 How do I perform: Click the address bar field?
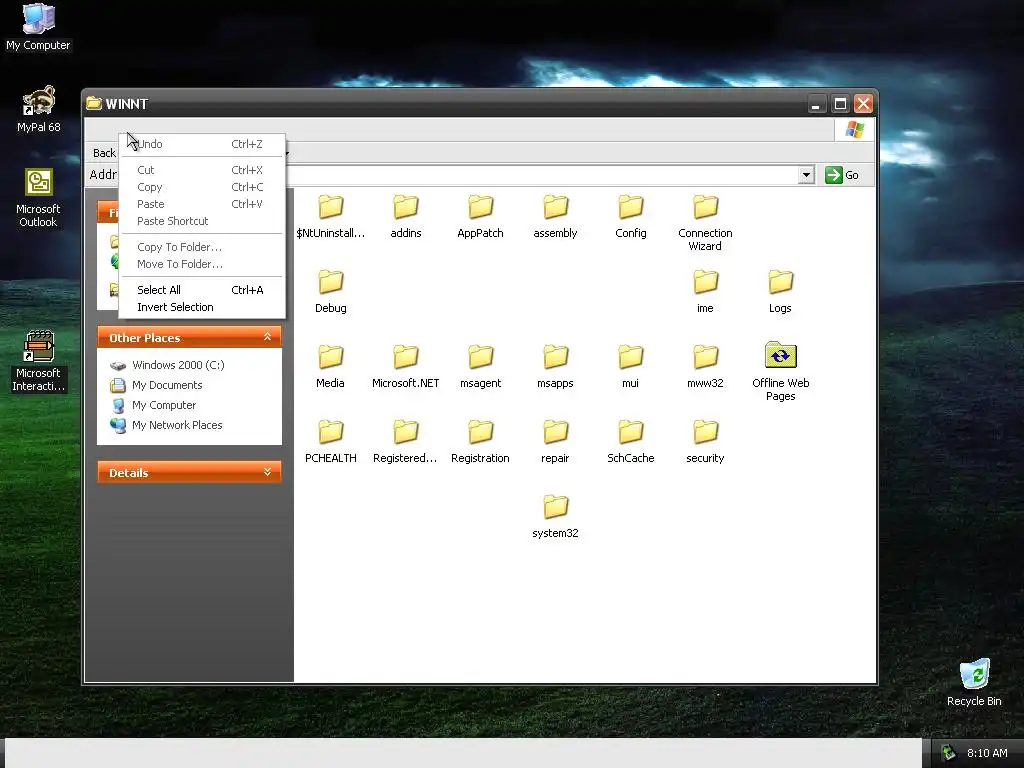point(542,175)
